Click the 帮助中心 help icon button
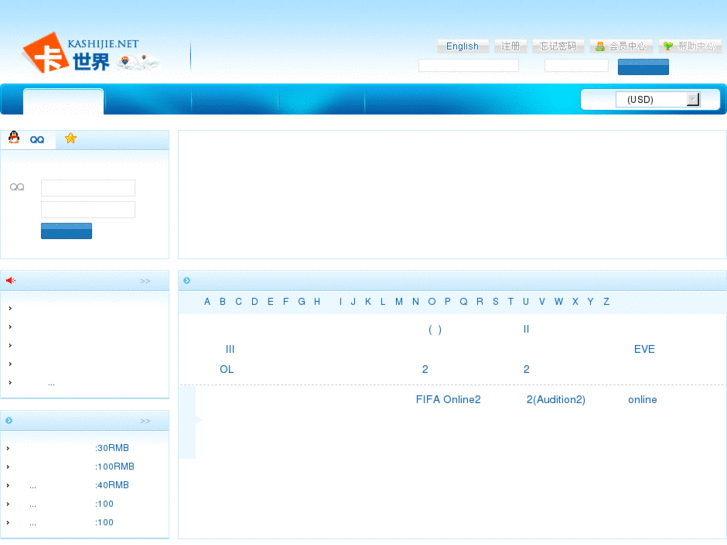 pos(689,46)
